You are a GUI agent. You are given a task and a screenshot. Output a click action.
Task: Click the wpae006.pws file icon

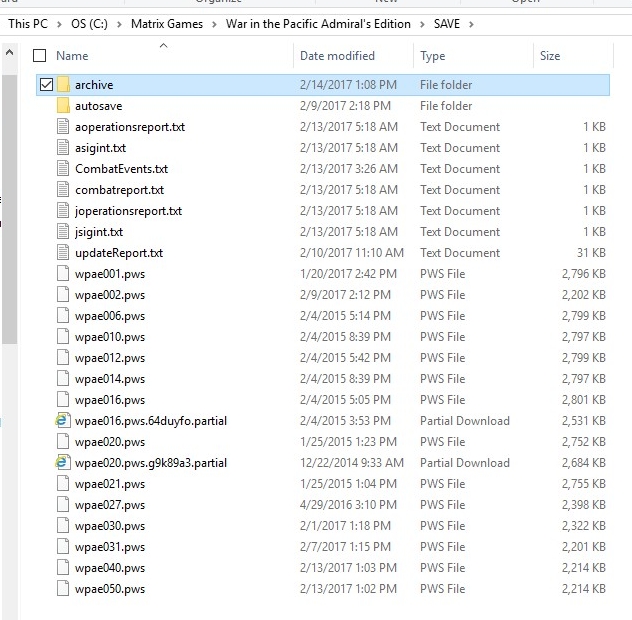(x=63, y=316)
